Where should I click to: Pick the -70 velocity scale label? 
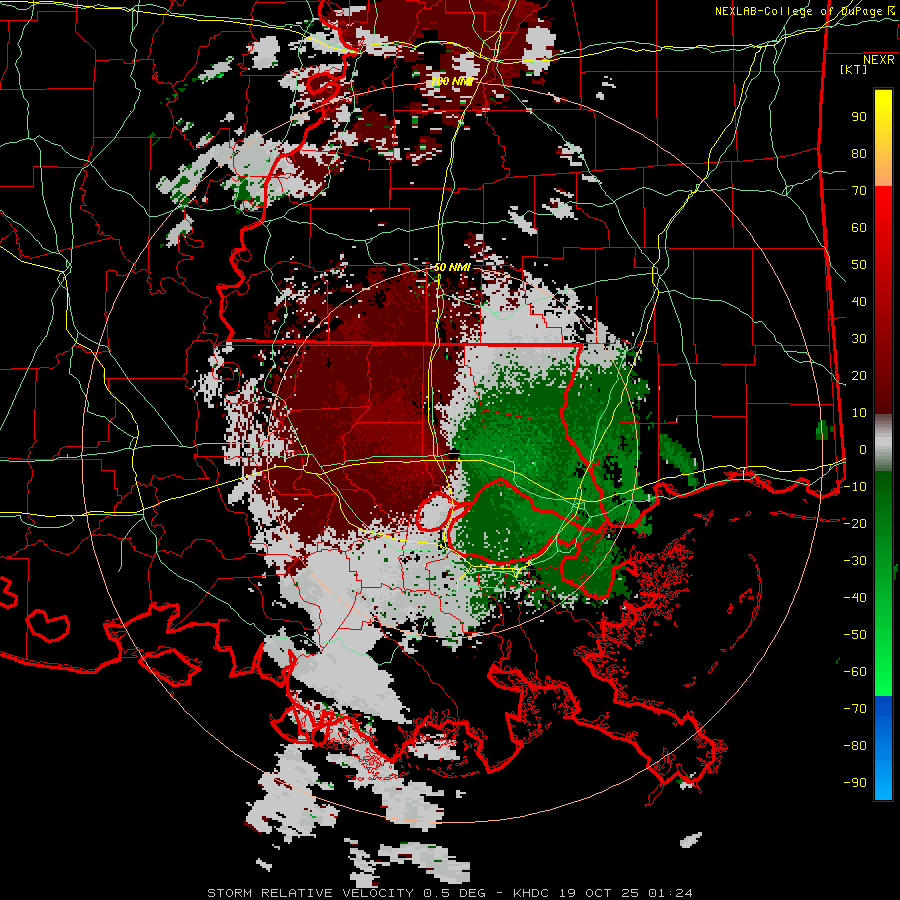point(855,709)
